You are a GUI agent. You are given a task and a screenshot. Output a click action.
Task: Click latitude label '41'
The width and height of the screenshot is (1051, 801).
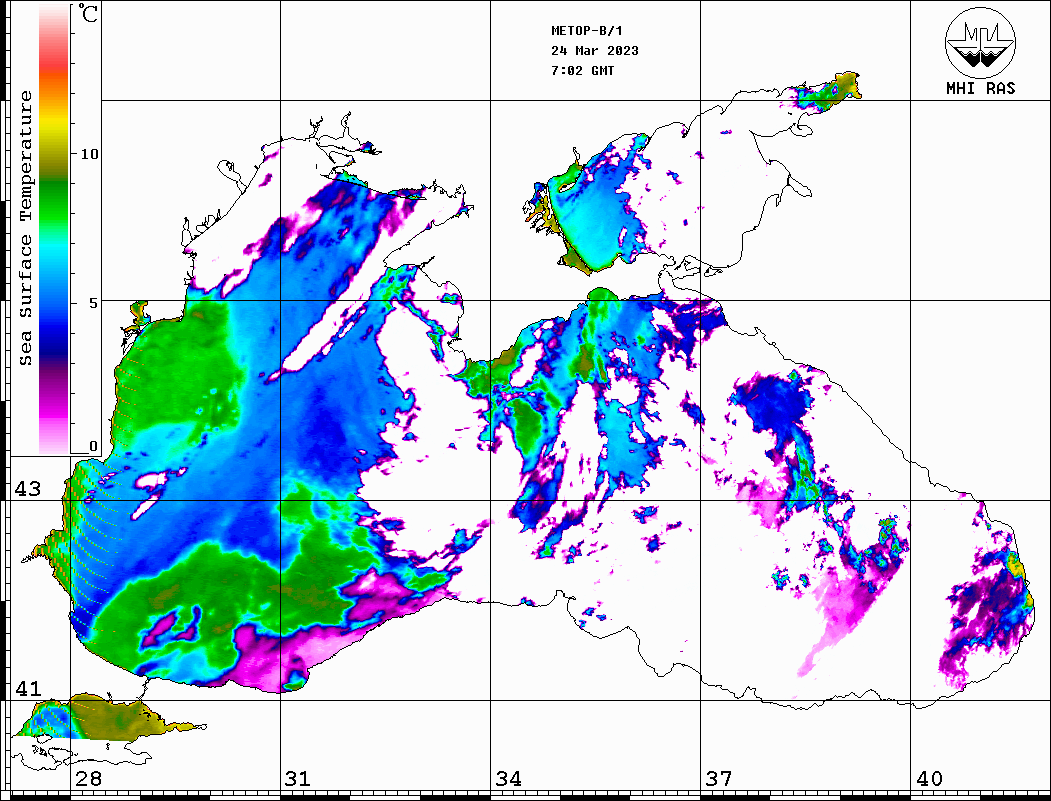pyautogui.click(x=28, y=688)
